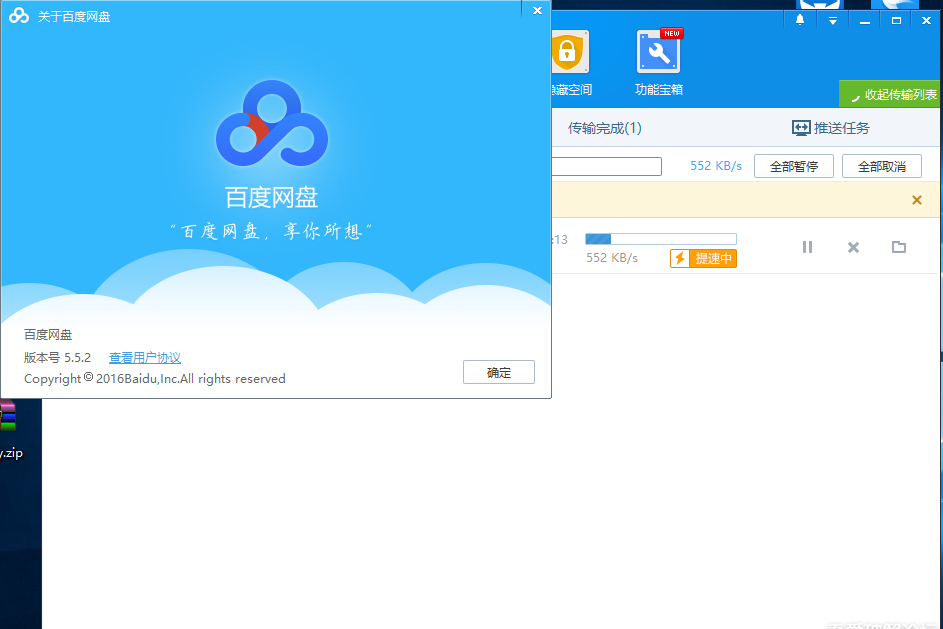Viewport: 943px width, 629px height.
Task: Select the .zip archive icon on desktop
Action: (7, 416)
